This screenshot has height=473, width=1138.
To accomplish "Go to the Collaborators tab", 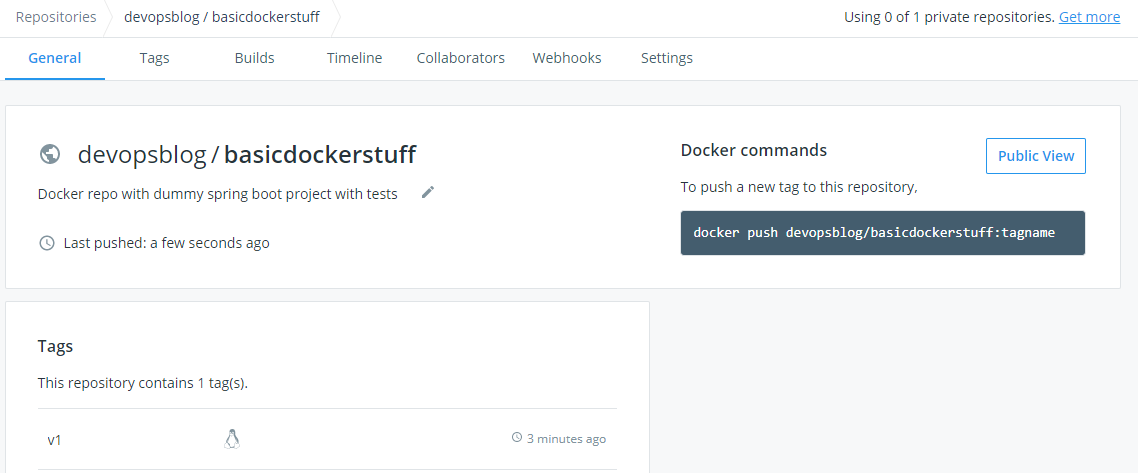I will click(460, 58).
